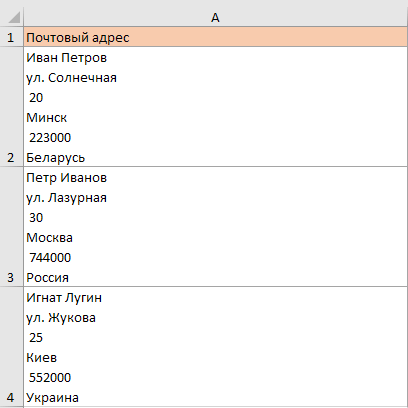Select column A header

(215, 18)
